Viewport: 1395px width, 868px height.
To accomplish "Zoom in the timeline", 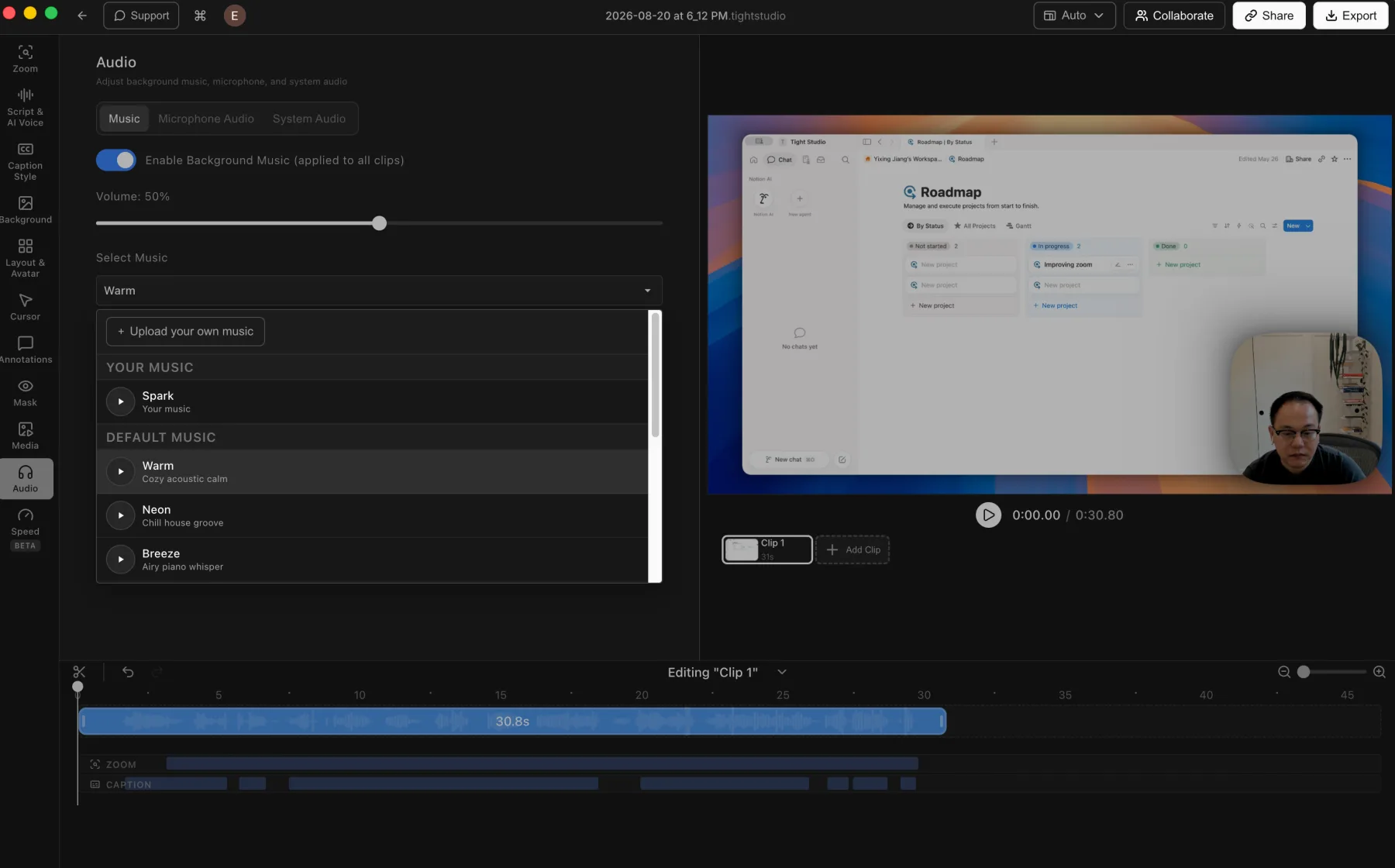I will point(1379,672).
